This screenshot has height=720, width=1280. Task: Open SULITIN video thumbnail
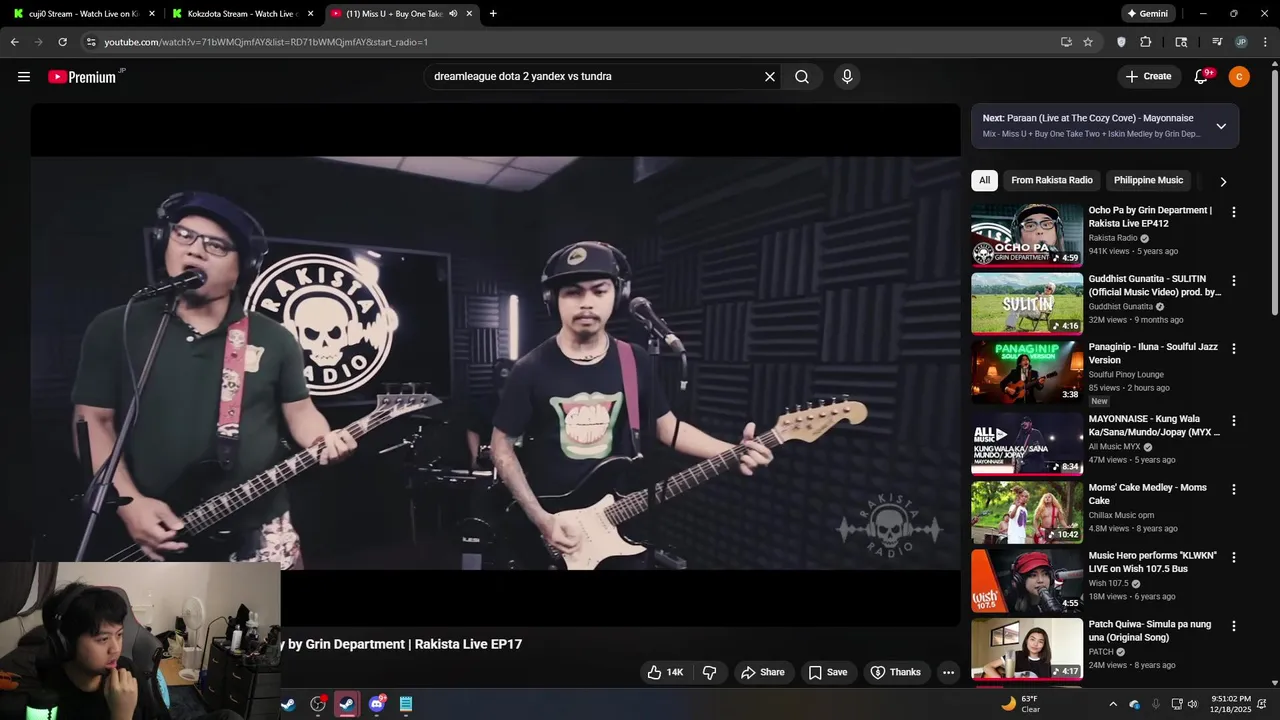click(x=1027, y=304)
